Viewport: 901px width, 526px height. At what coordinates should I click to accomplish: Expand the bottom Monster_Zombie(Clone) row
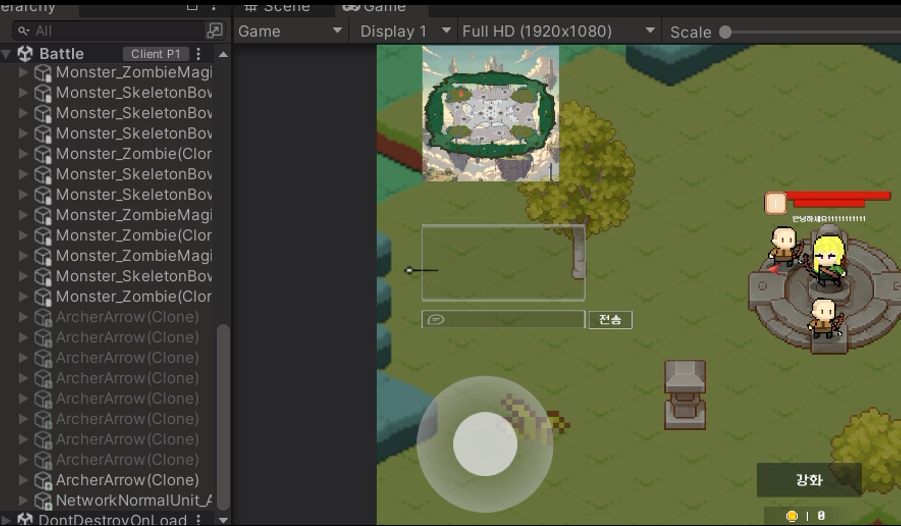pyautogui.click(x=23, y=297)
